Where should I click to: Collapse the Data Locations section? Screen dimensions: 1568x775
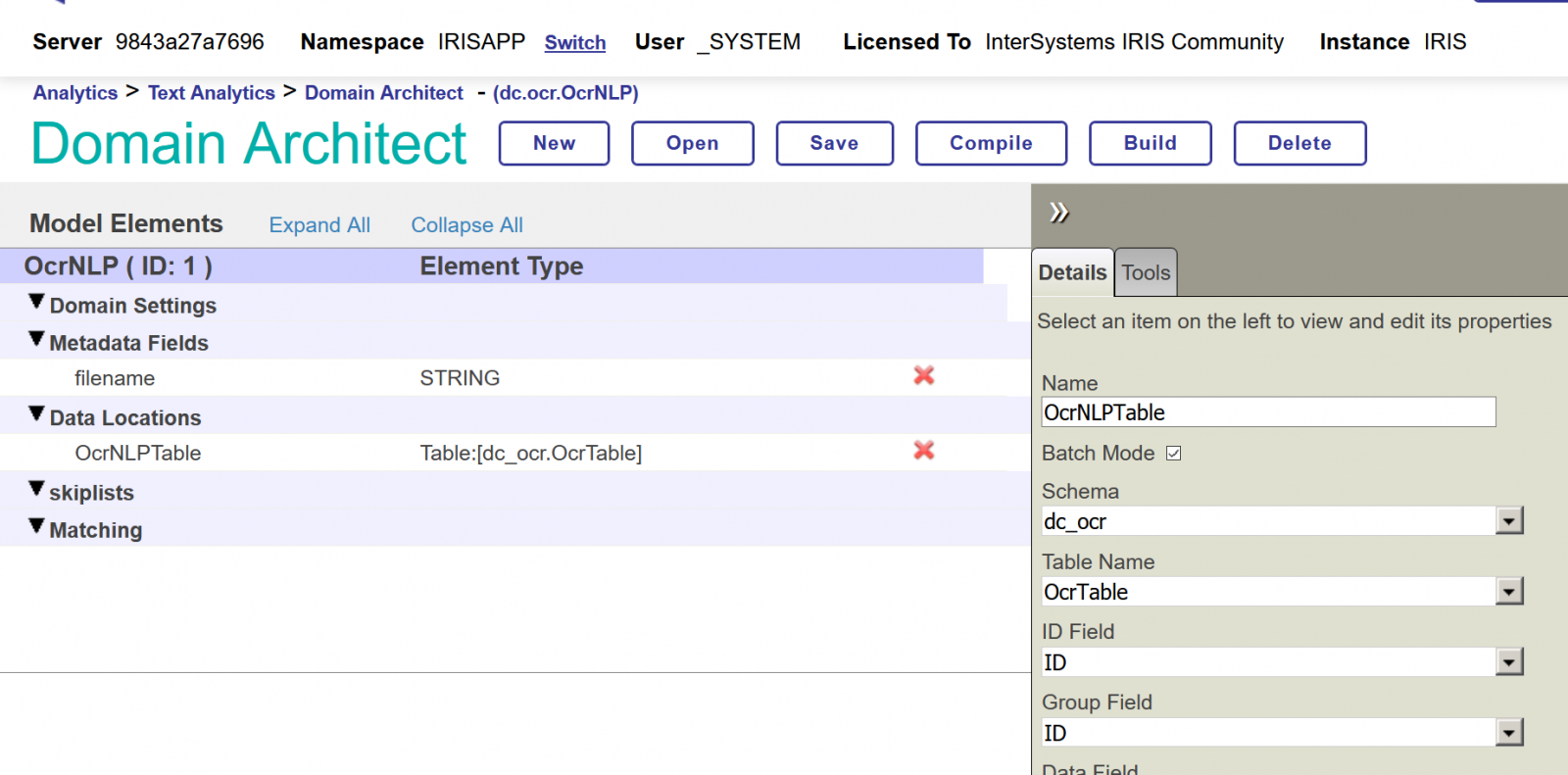36,414
